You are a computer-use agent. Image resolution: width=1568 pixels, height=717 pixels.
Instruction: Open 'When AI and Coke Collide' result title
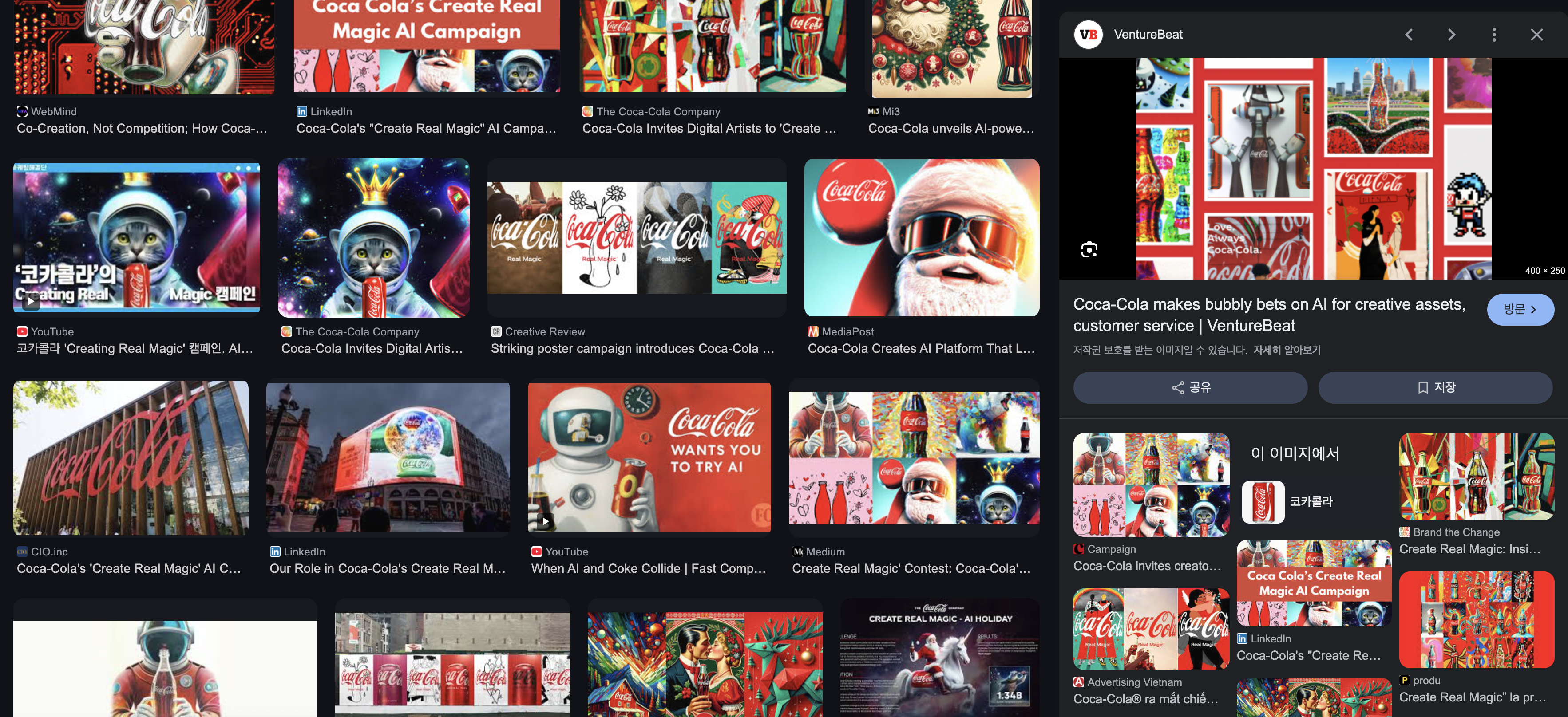[x=648, y=569]
